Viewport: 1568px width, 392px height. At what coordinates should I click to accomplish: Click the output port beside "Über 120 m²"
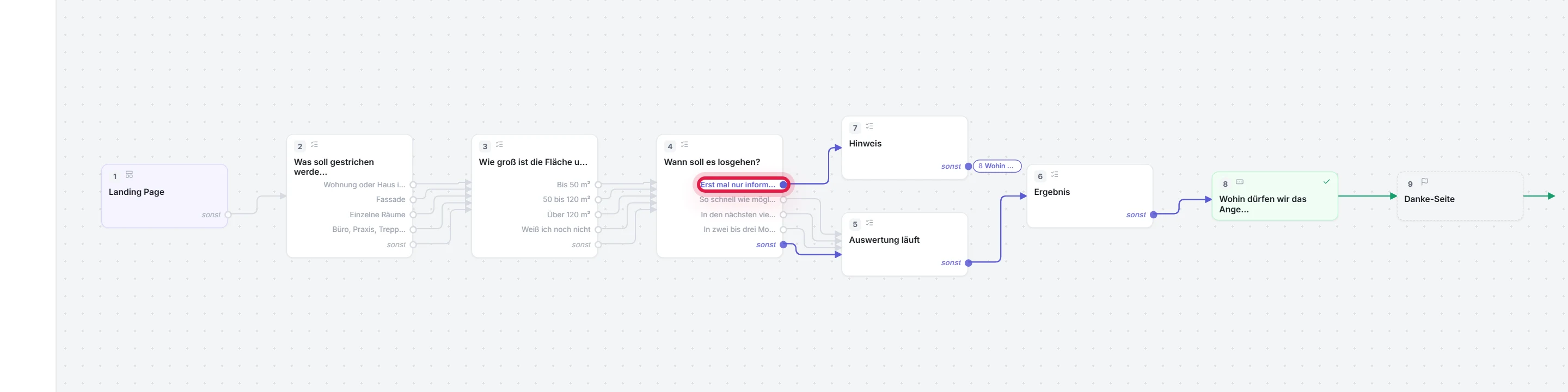click(x=598, y=215)
